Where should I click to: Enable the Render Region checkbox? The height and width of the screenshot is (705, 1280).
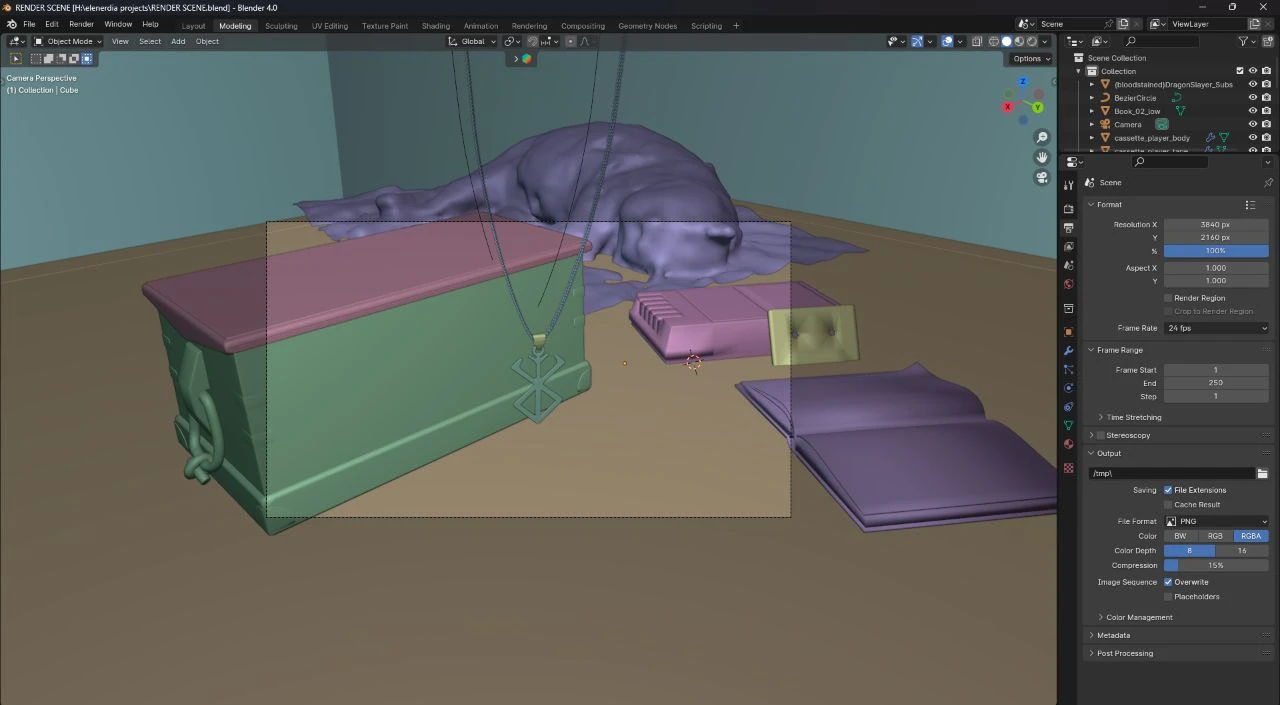[x=1168, y=298]
